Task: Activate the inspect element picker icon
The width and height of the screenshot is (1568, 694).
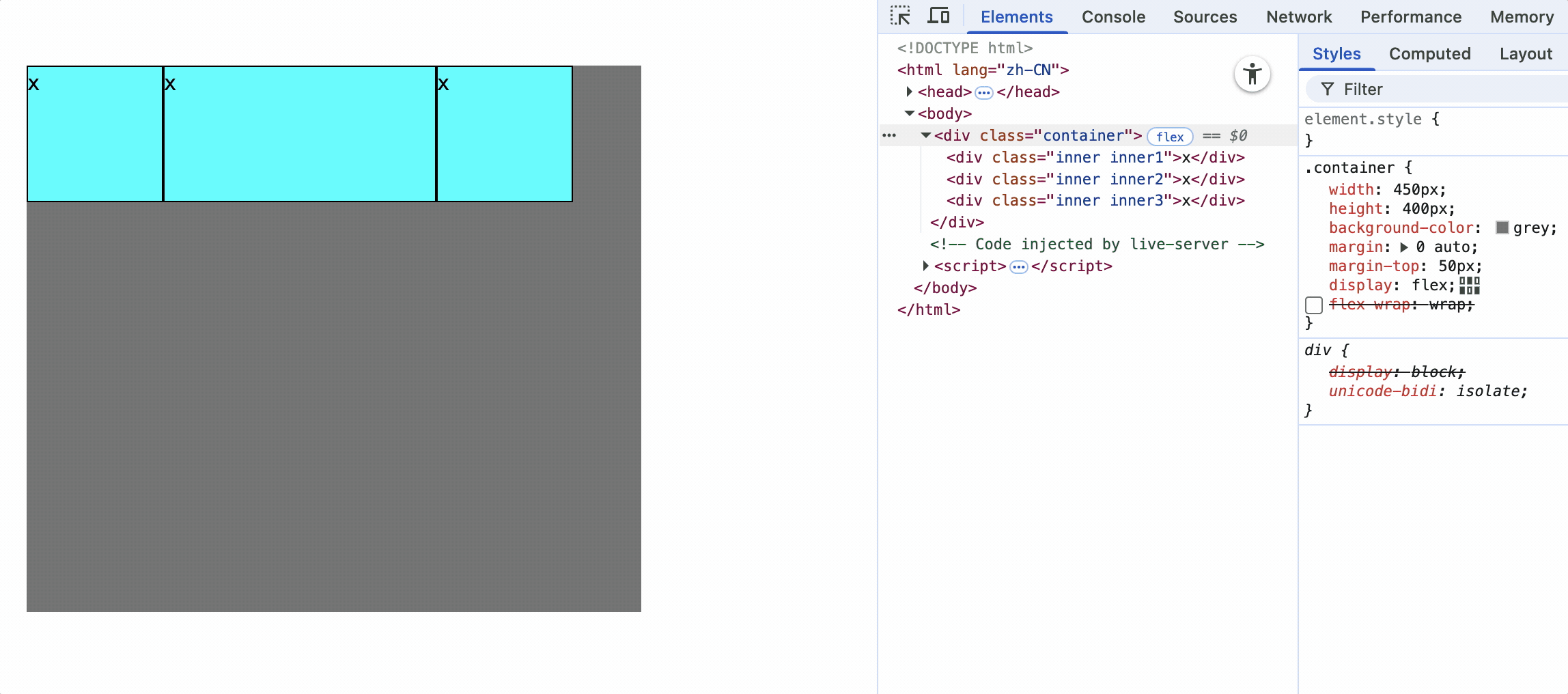Action: tap(900, 16)
